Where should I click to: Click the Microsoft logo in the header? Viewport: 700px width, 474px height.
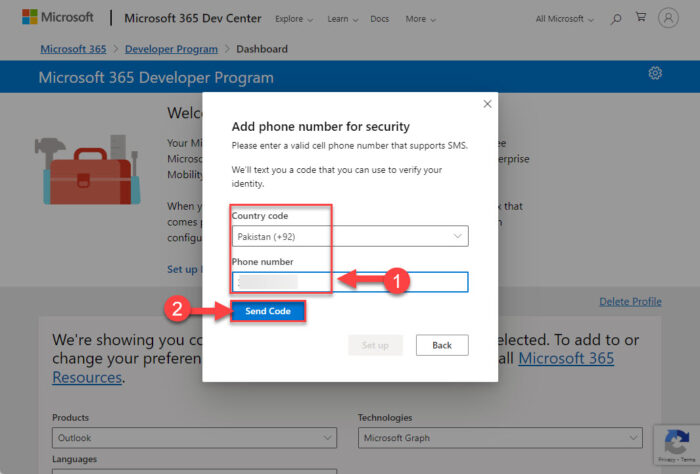[x=58, y=17]
